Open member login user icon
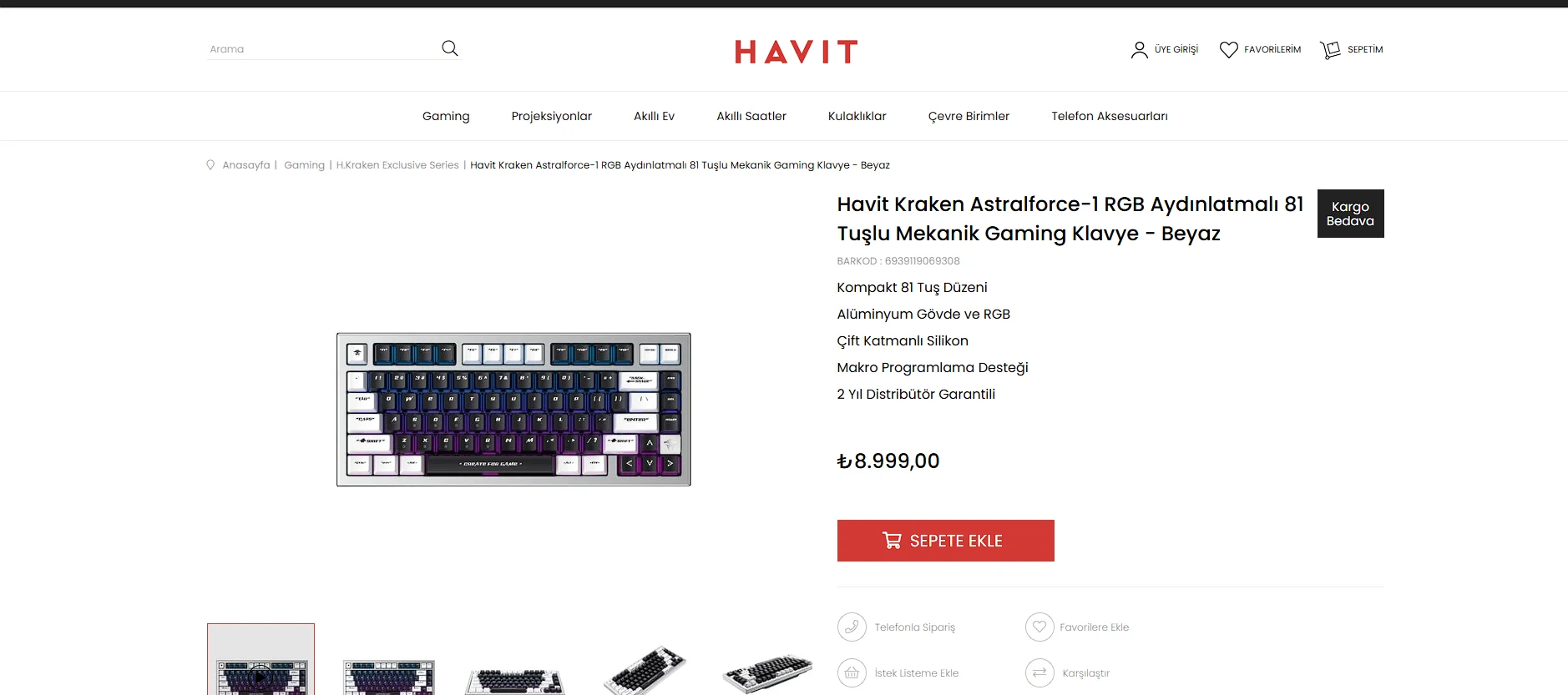 (x=1139, y=50)
